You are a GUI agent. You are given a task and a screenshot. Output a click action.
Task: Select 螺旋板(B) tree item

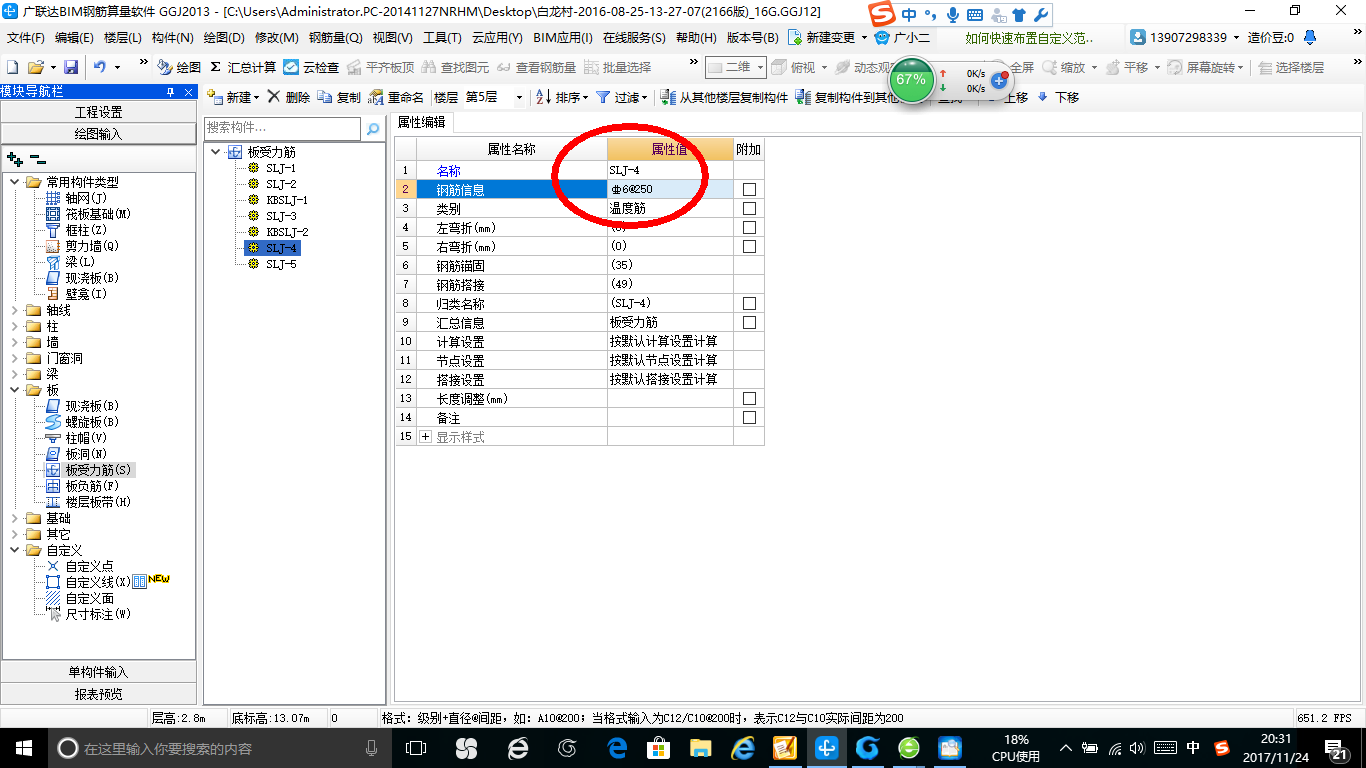click(x=82, y=422)
